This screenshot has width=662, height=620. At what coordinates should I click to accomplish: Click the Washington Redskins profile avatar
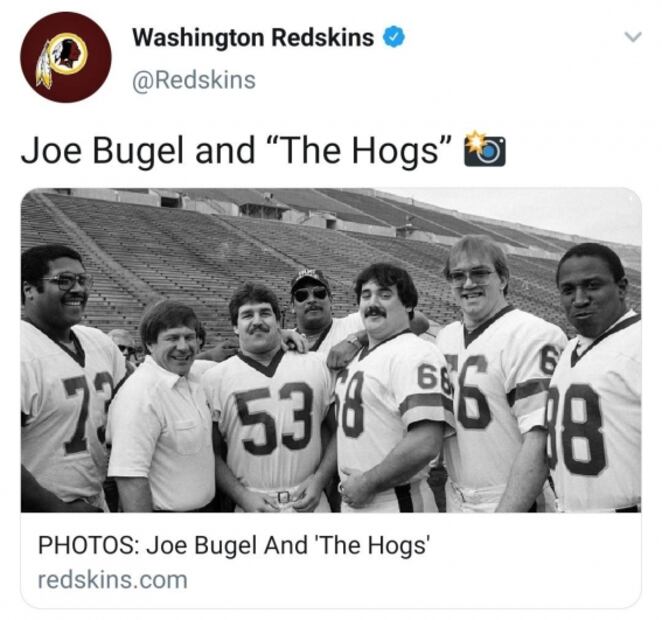(66, 57)
